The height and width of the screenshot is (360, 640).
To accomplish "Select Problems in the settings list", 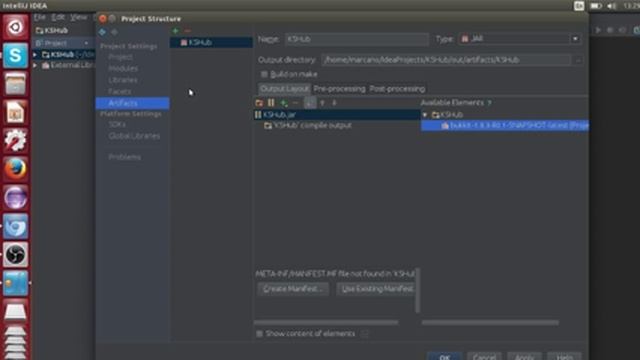I will (x=124, y=157).
